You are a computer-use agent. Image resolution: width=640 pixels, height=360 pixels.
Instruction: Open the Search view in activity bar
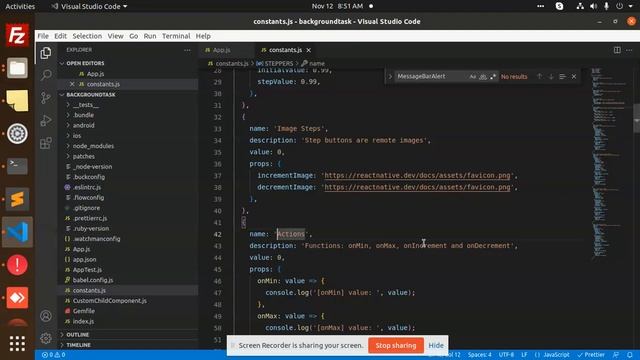tap(46, 75)
